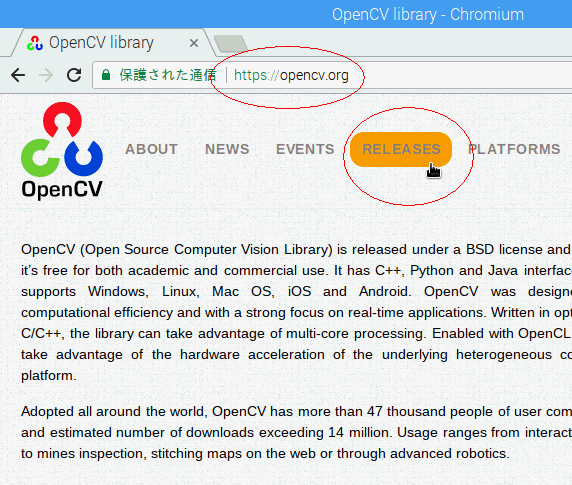This screenshot has width=572, height=485.
Task: Click the browser back arrow
Action: pos(18,75)
